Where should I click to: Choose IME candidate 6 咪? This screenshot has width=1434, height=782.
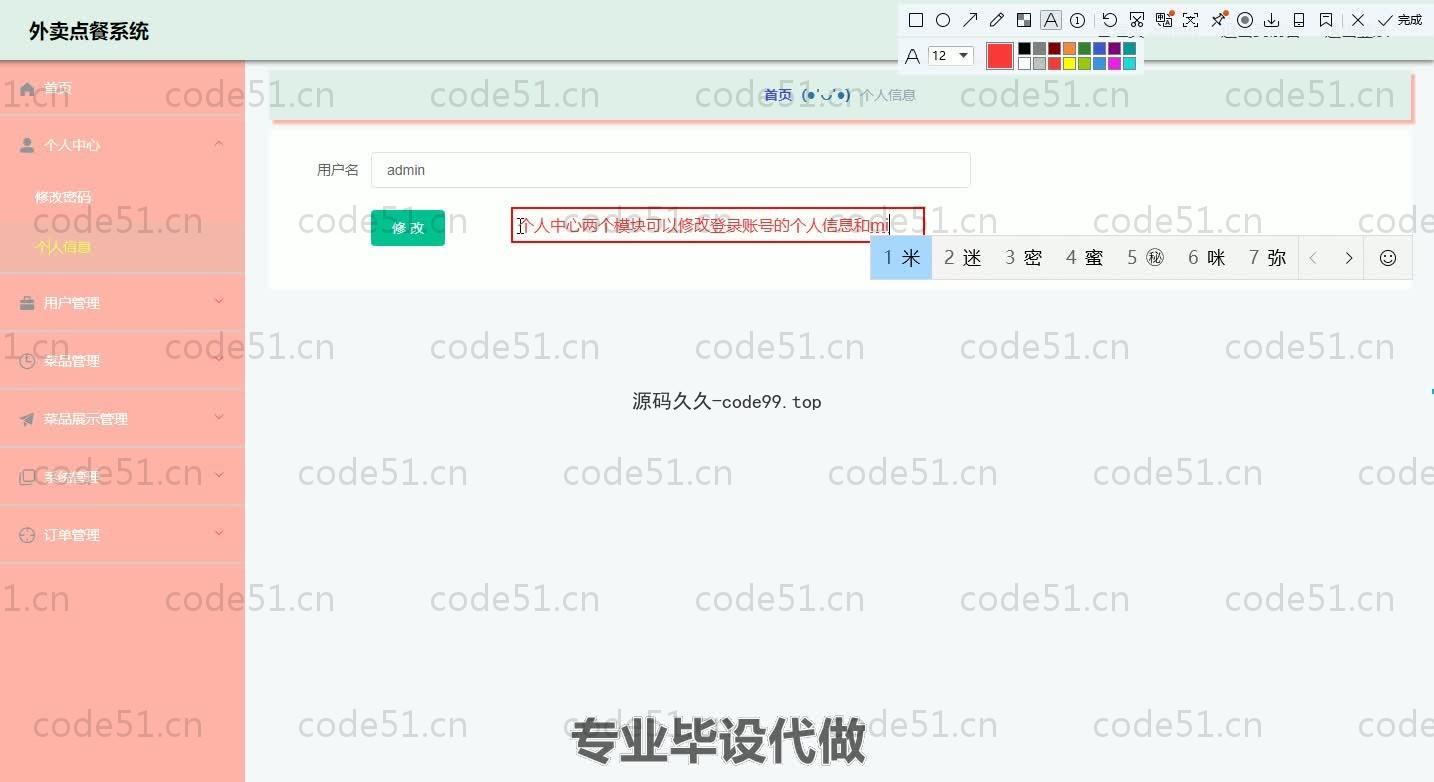tap(1206, 258)
